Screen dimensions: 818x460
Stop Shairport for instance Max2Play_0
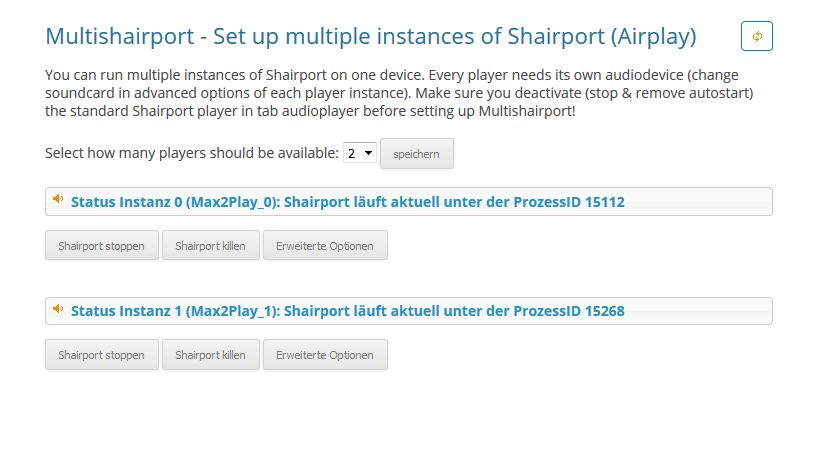pyautogui.click(x=102, y=246)
